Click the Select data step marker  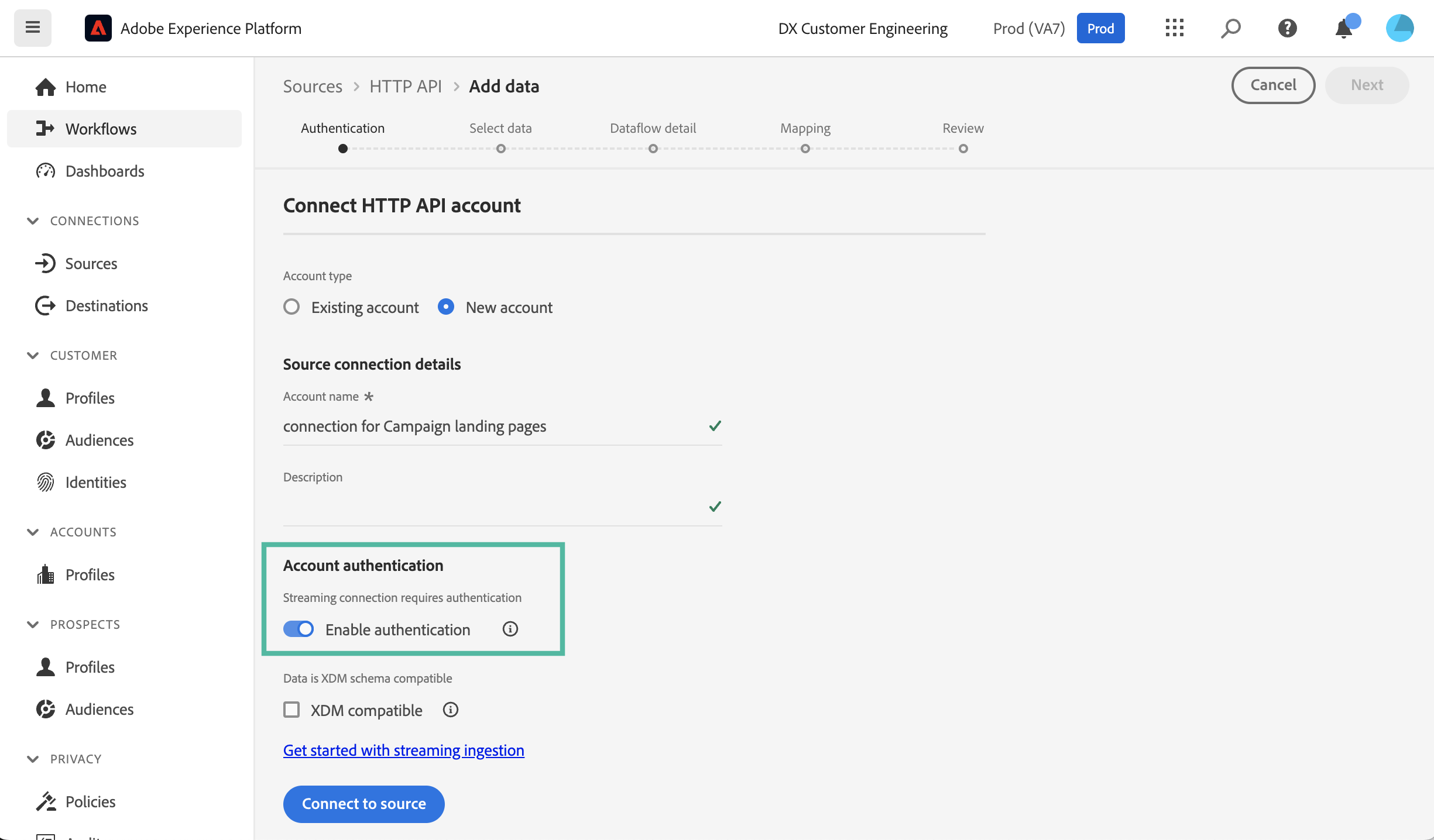[x=500, y=148]
